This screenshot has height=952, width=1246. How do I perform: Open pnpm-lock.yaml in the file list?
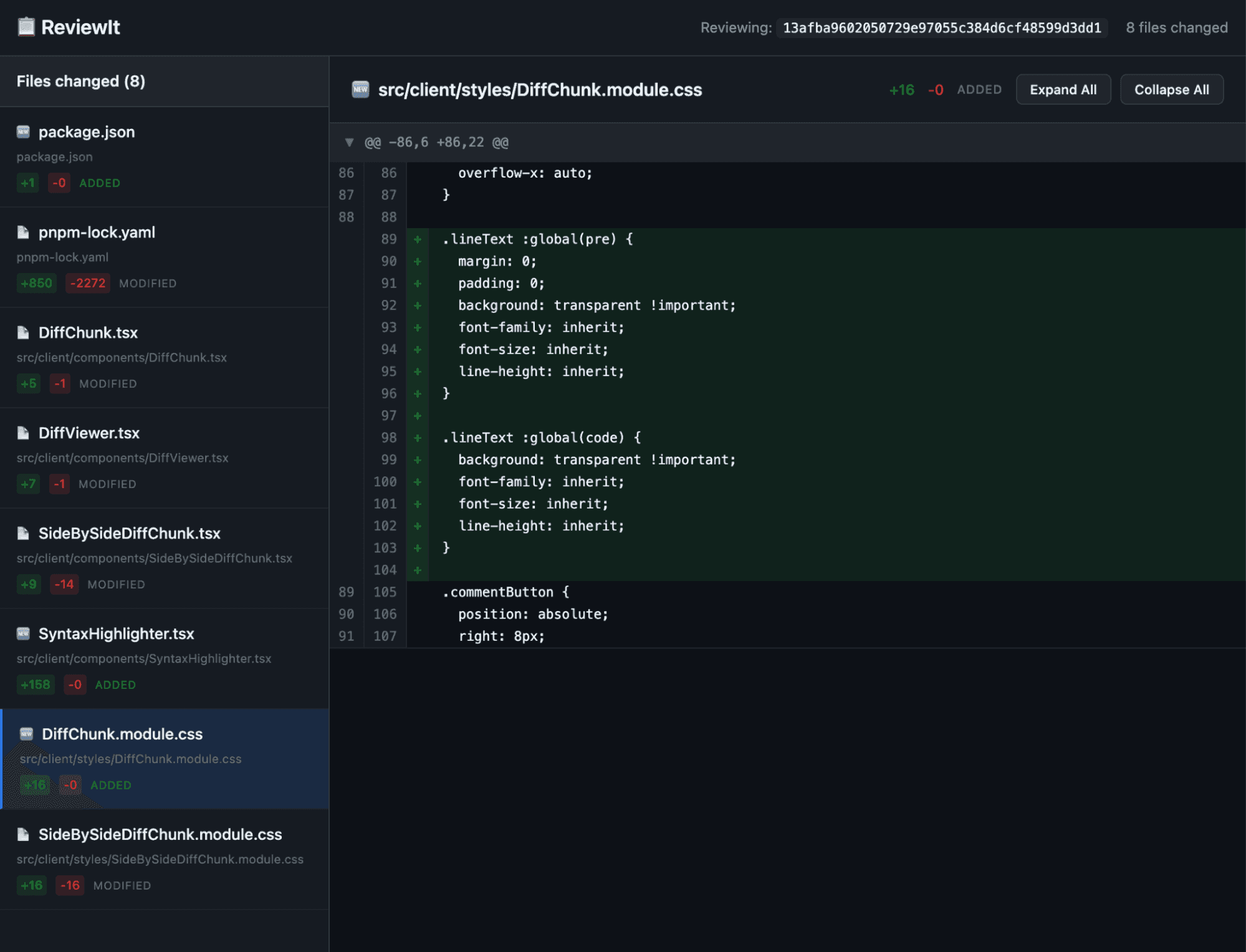[97, 233]
